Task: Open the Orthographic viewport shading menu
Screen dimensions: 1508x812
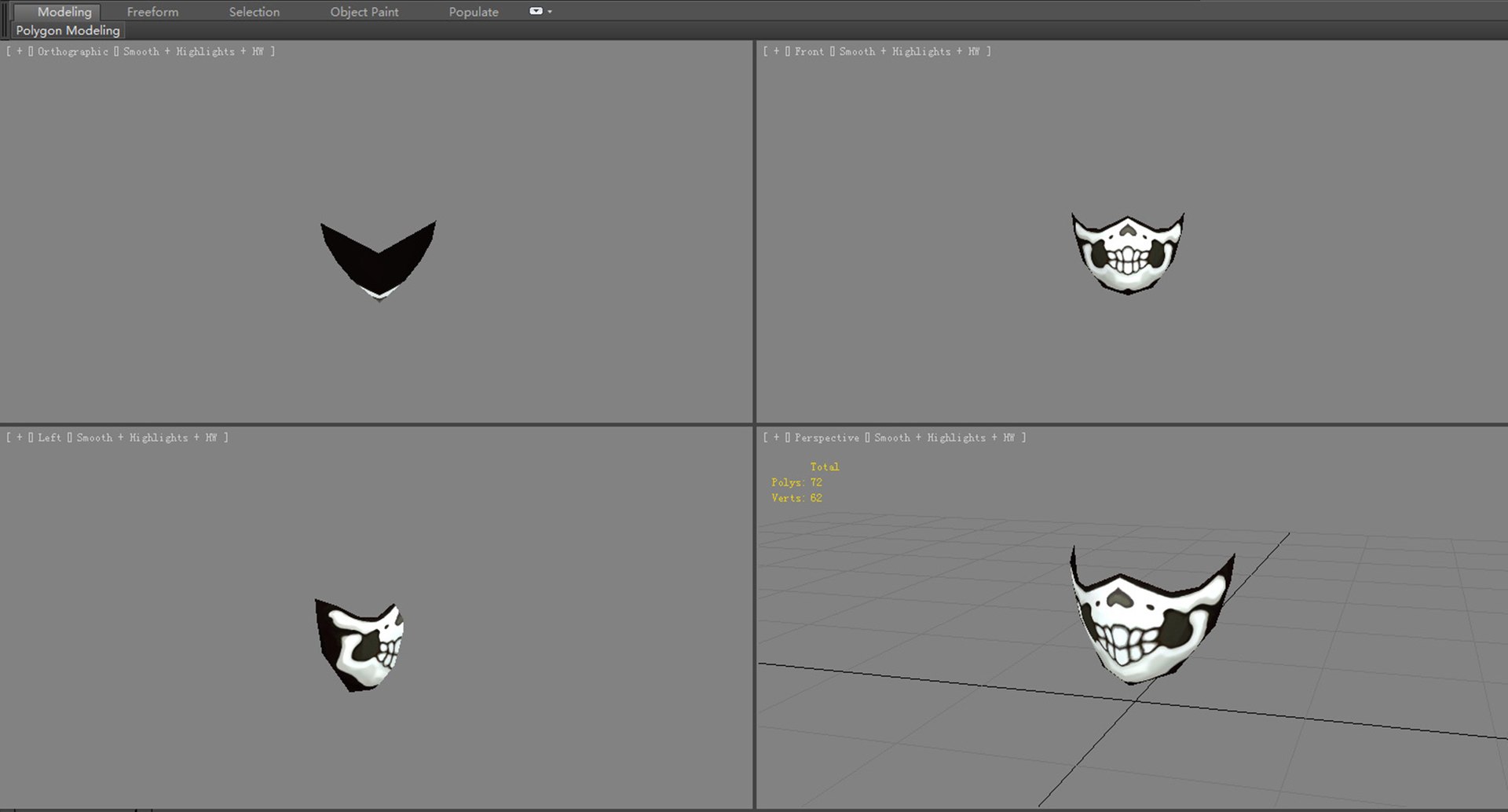Action: (x=193, y=51)
